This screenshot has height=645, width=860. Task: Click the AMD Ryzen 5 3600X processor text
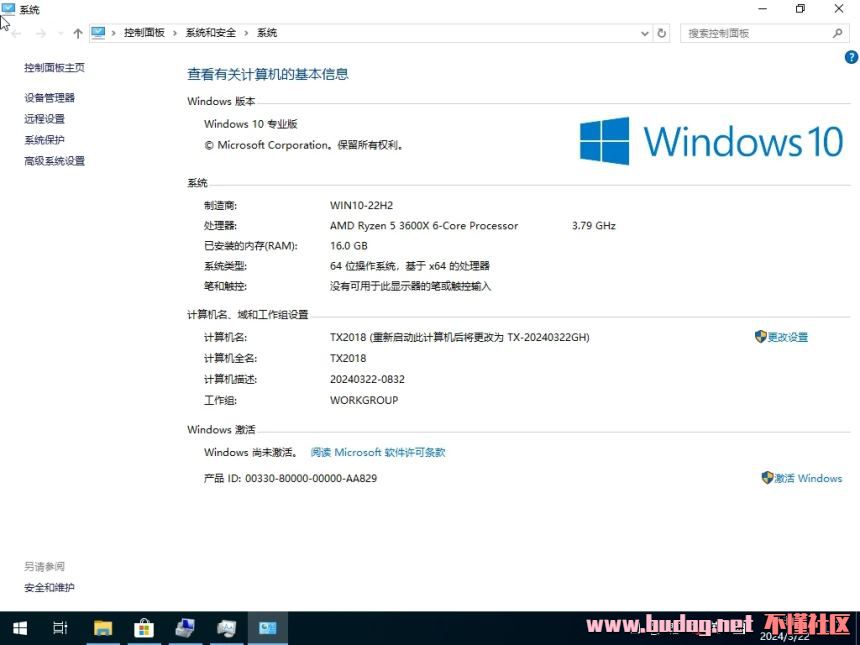pos(424,225)
